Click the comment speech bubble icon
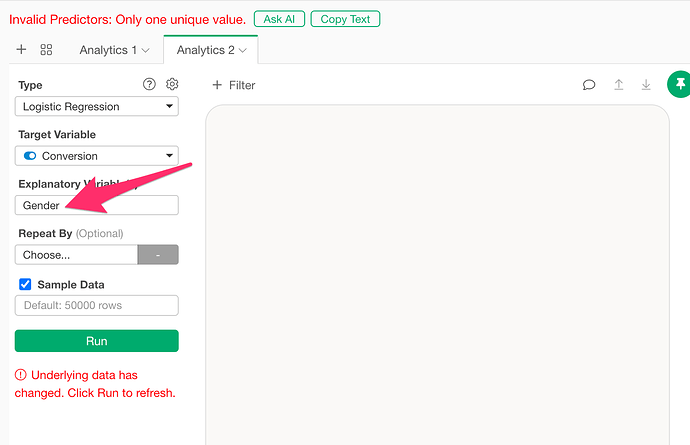The height and width of the screenshot is (445, 690). click(589, 85)
